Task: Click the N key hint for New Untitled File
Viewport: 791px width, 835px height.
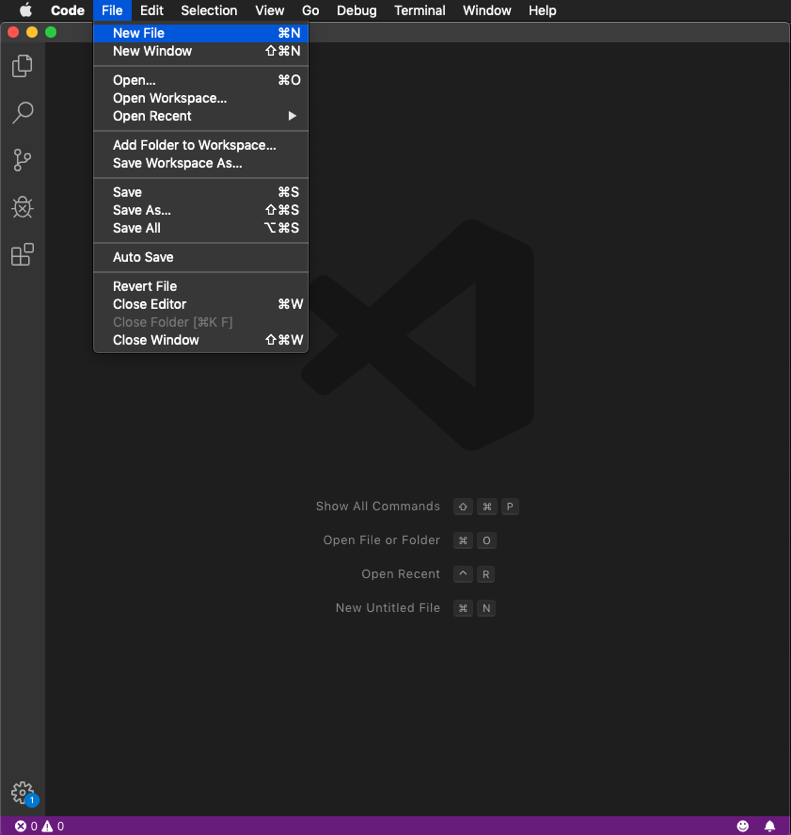Action: coord(486,608)
